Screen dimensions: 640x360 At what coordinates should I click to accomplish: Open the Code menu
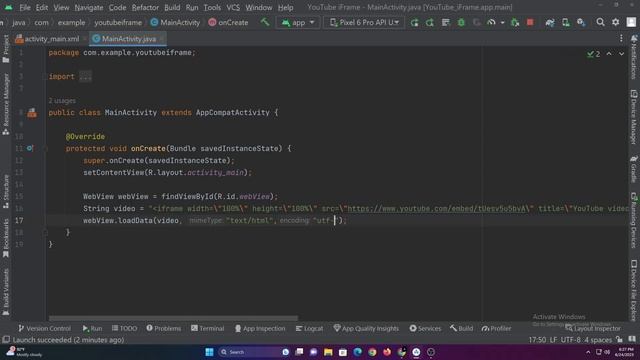point(117,7)
